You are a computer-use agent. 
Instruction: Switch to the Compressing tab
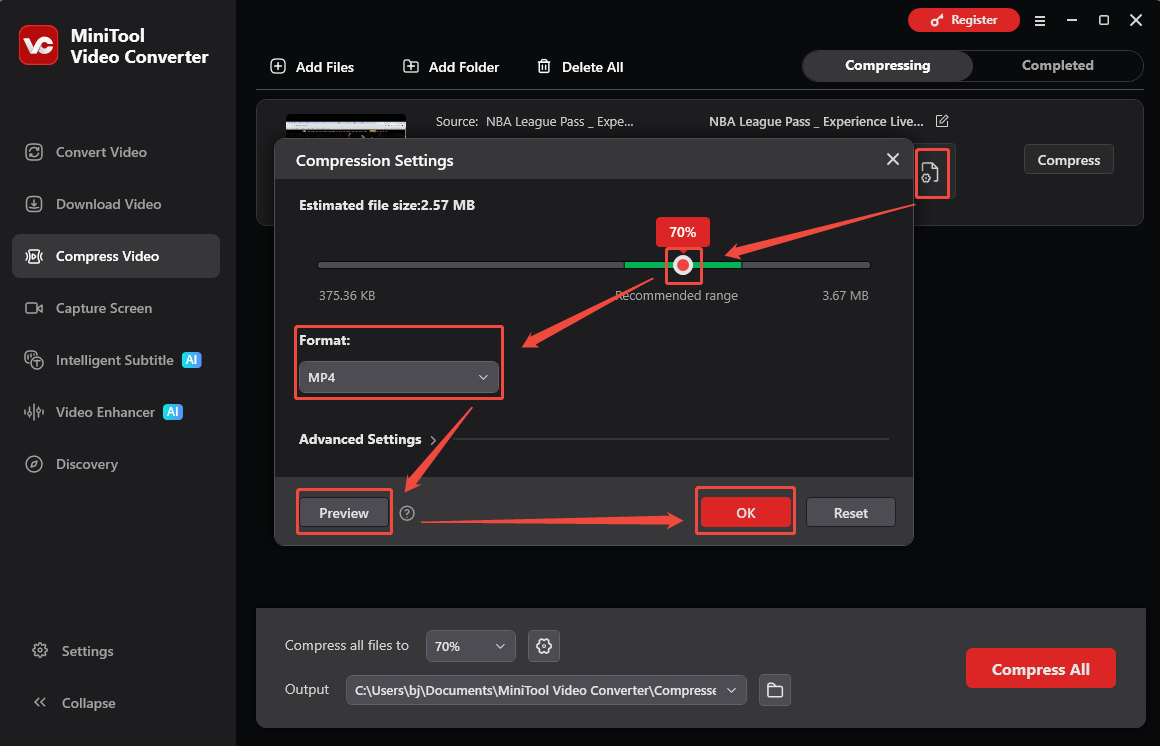pos(888,66)
